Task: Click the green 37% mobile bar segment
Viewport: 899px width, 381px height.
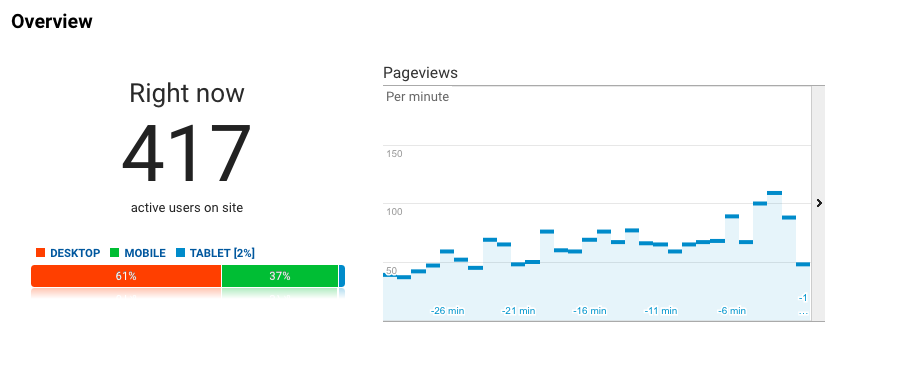Action: tap(280, 276)
